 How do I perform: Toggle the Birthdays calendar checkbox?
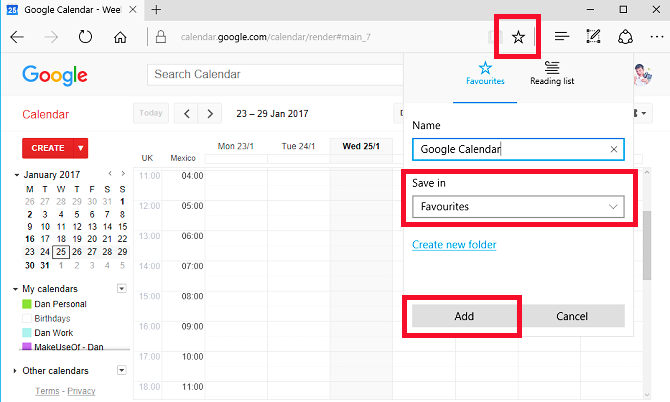click(x=26, y=318)
